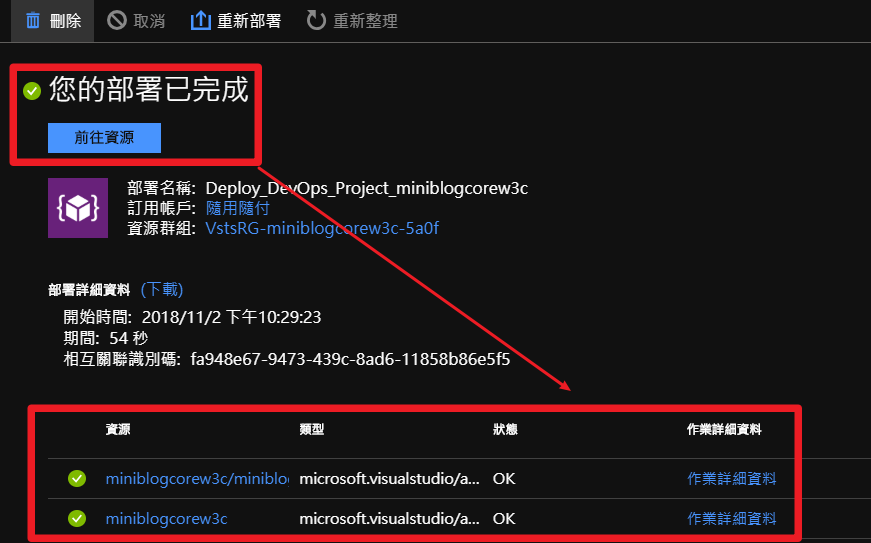Click the 資源 column header
871x543 pixels.
[x=118, y=429]
